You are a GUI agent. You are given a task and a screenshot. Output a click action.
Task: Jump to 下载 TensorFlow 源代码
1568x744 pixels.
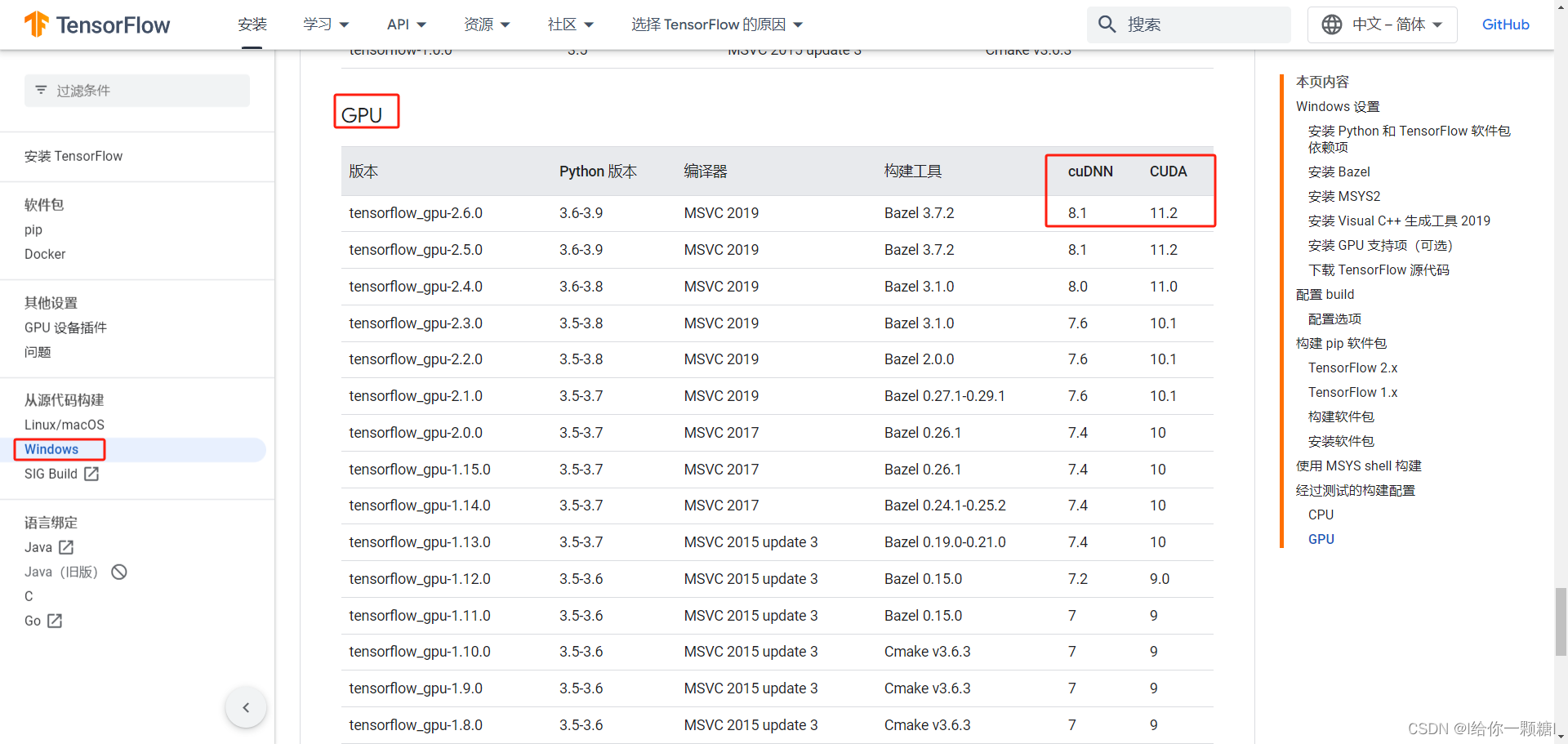click(1379, 270)
